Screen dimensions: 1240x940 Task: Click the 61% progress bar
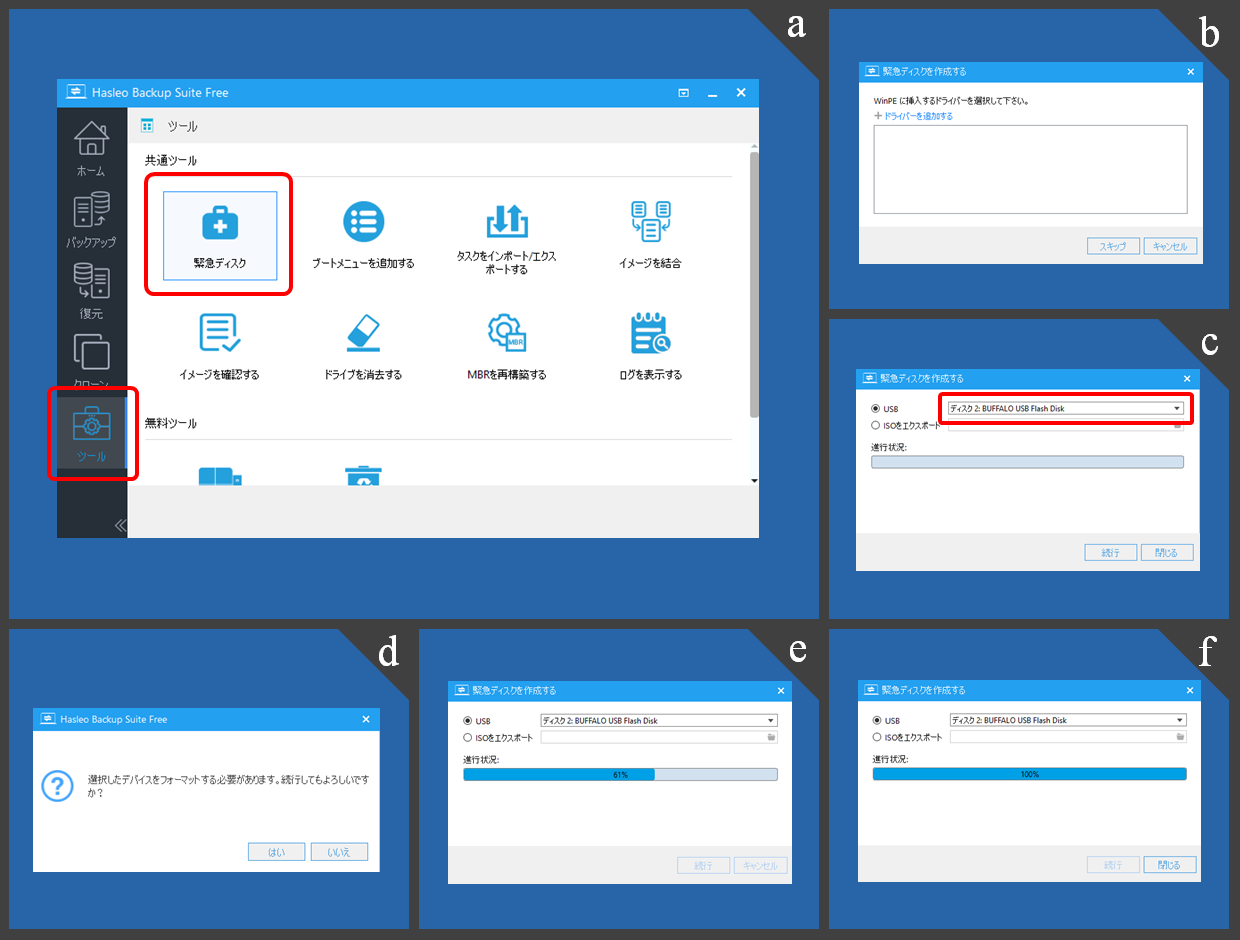620,775
